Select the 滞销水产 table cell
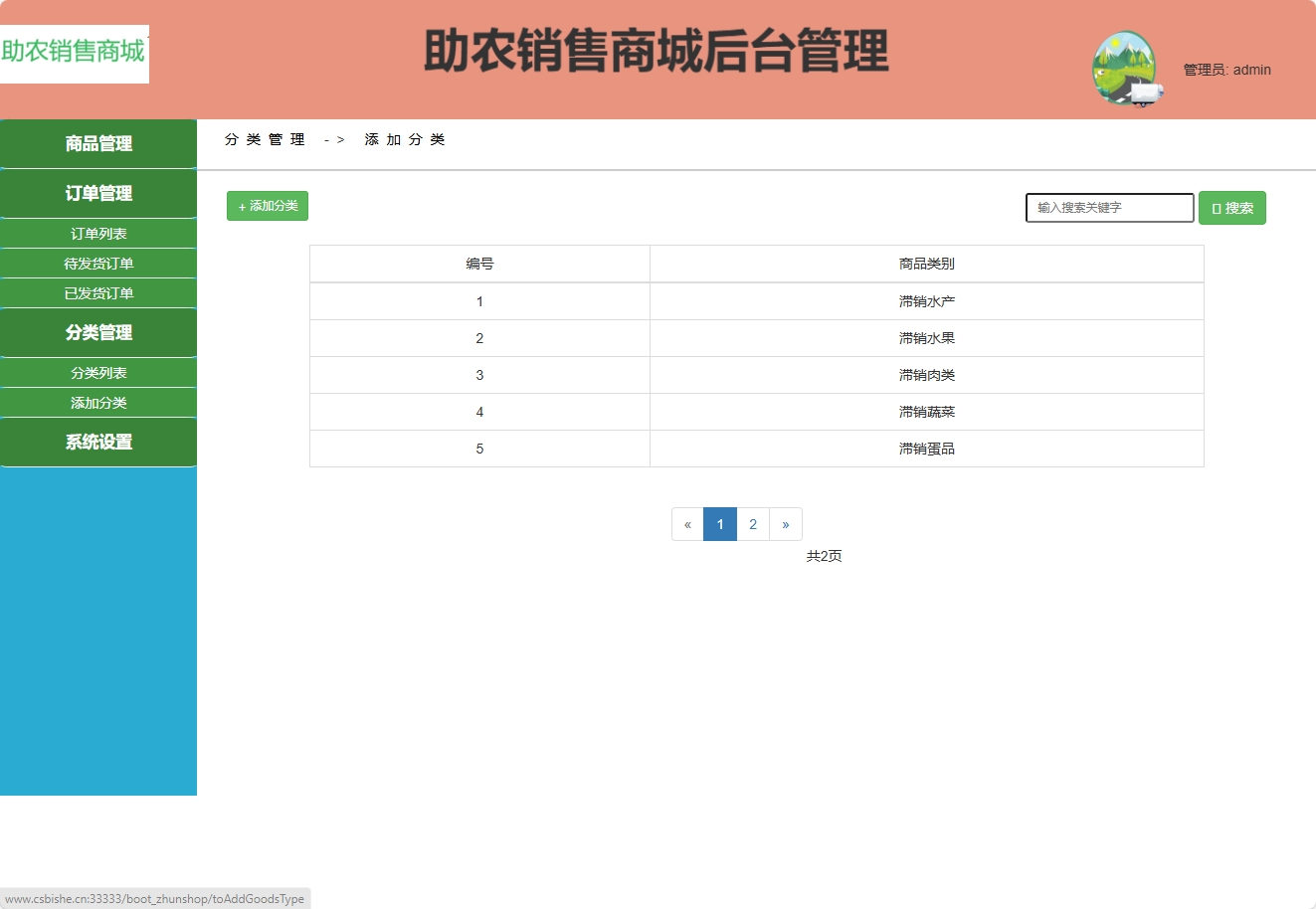This screenshot has height=909, width=1316. 927,301
